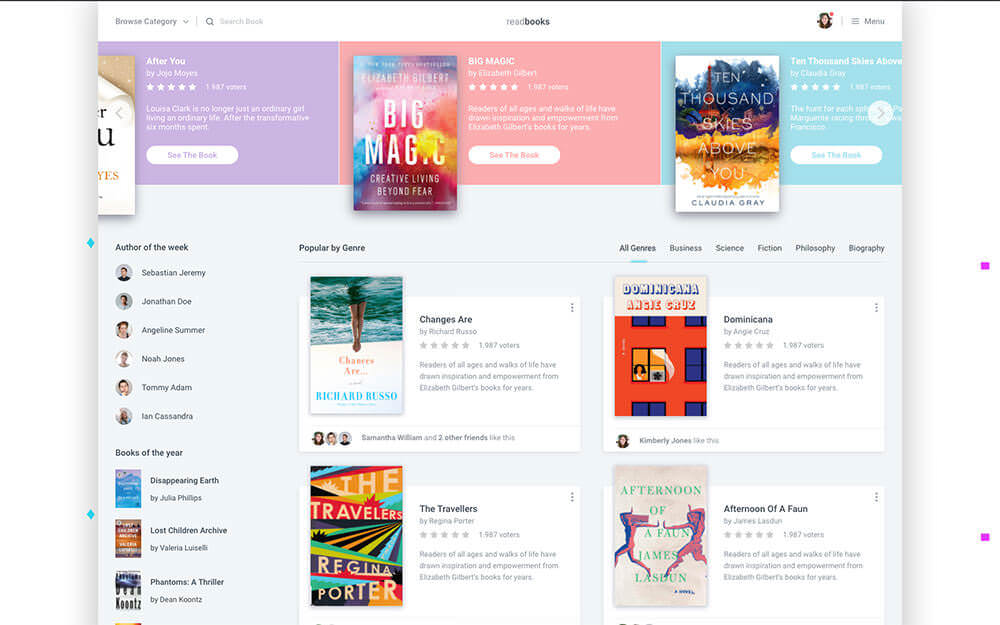Focus the Search Book input field

[241, 22]
